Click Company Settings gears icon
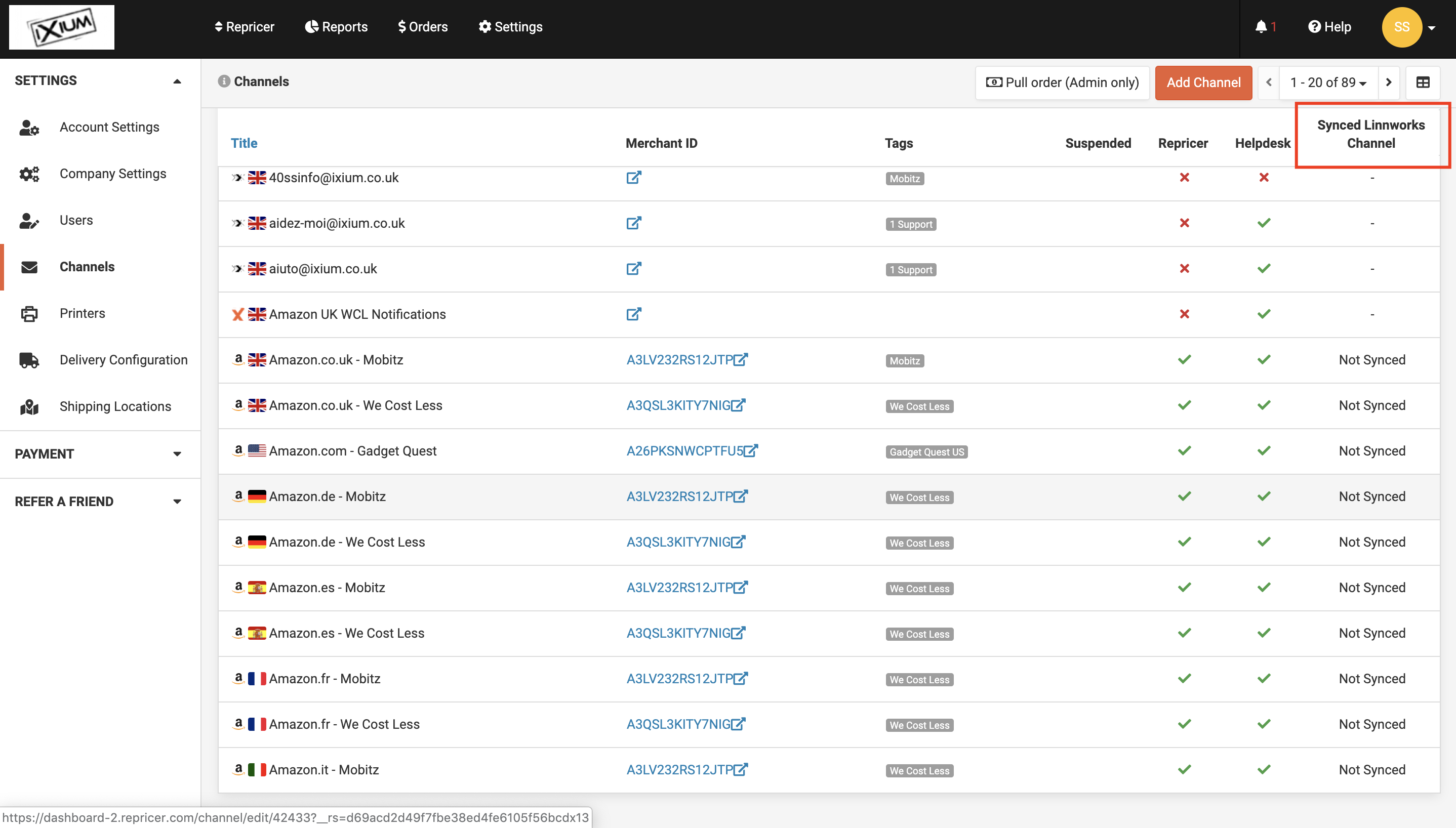This screenshot has height=828, width=1456. tap(29, 174)
